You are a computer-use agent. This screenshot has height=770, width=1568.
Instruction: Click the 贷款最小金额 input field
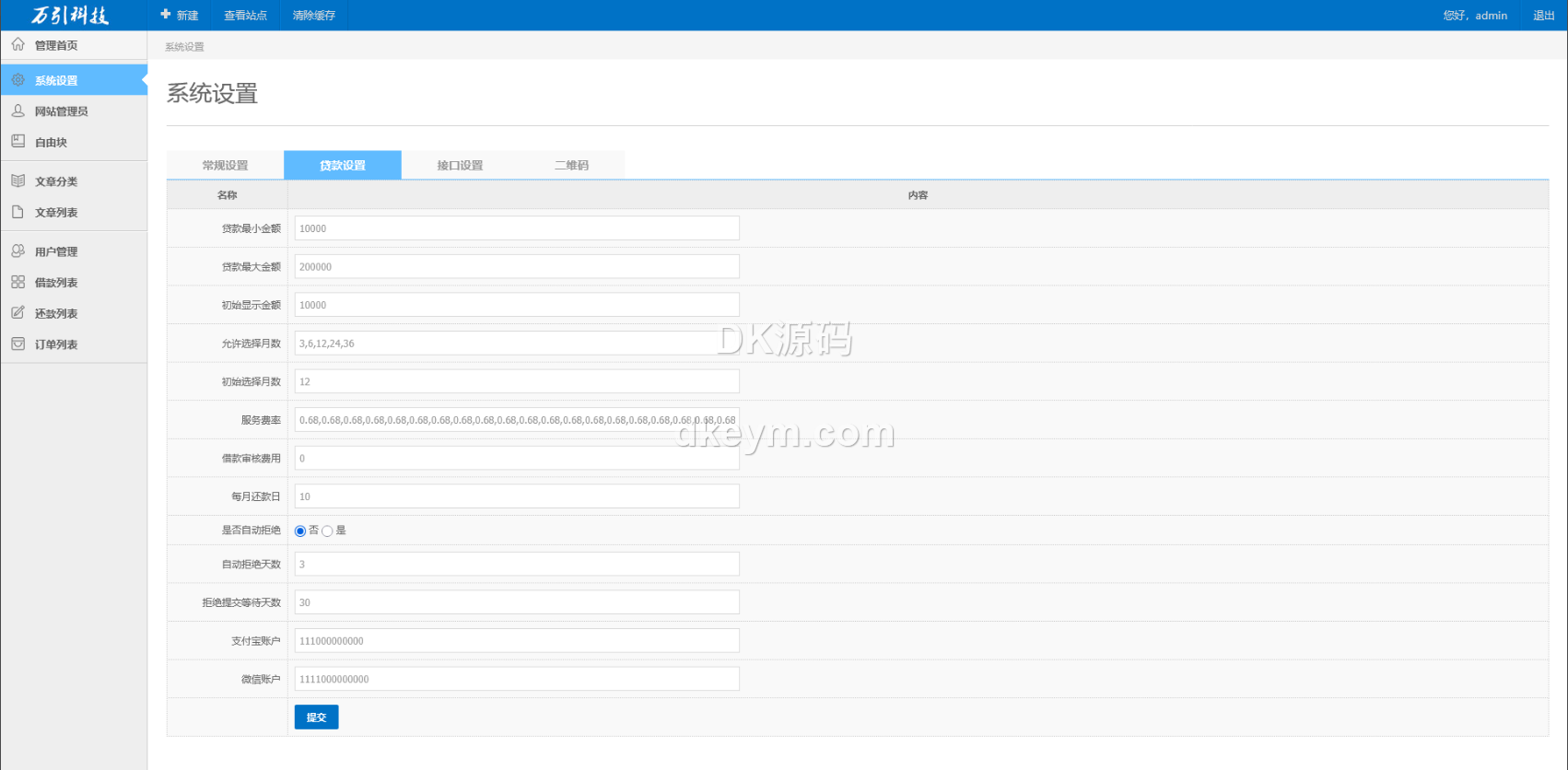[516, 228]
